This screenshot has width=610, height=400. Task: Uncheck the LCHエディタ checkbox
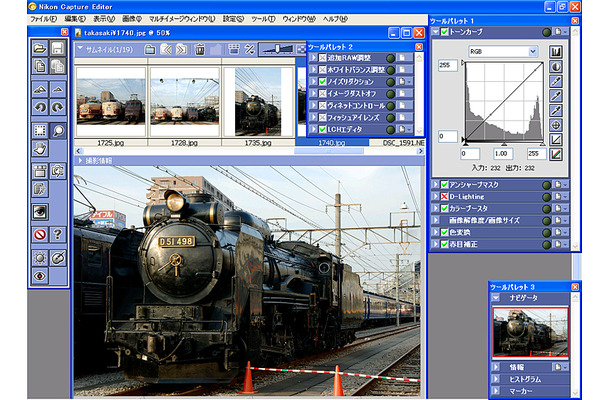(x=322, y=129)
